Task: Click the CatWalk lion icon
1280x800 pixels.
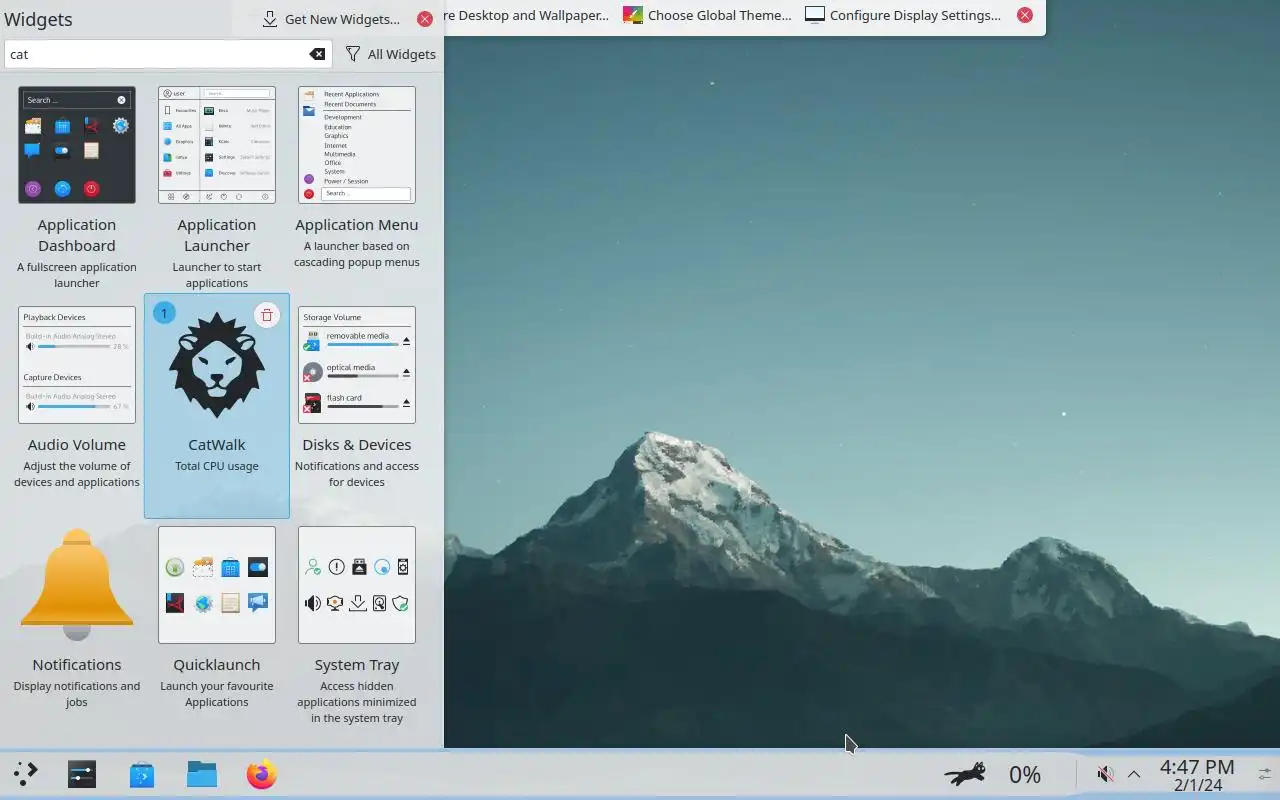Action: 217,365
